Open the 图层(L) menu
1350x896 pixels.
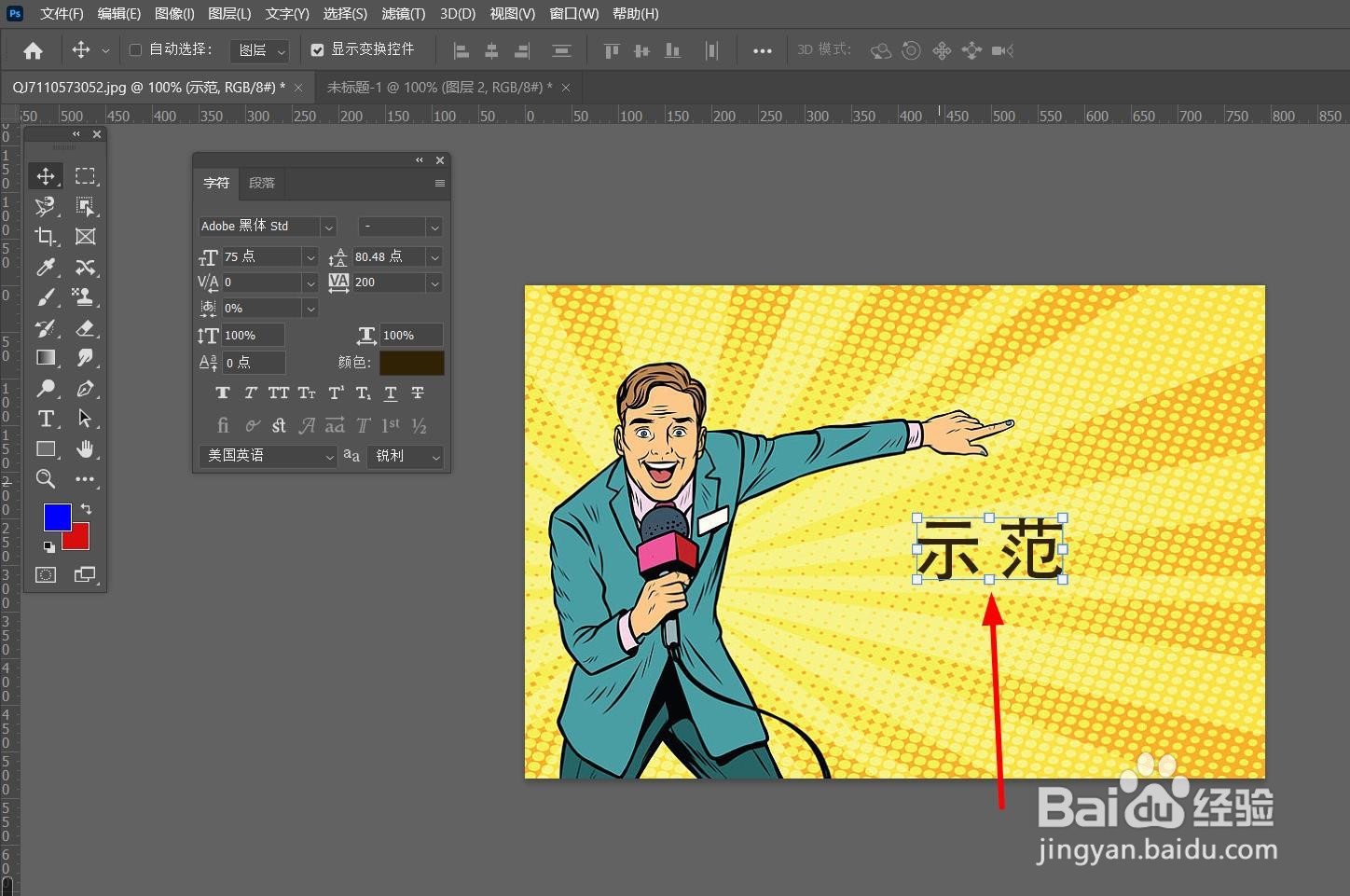[x=229, y=14]
